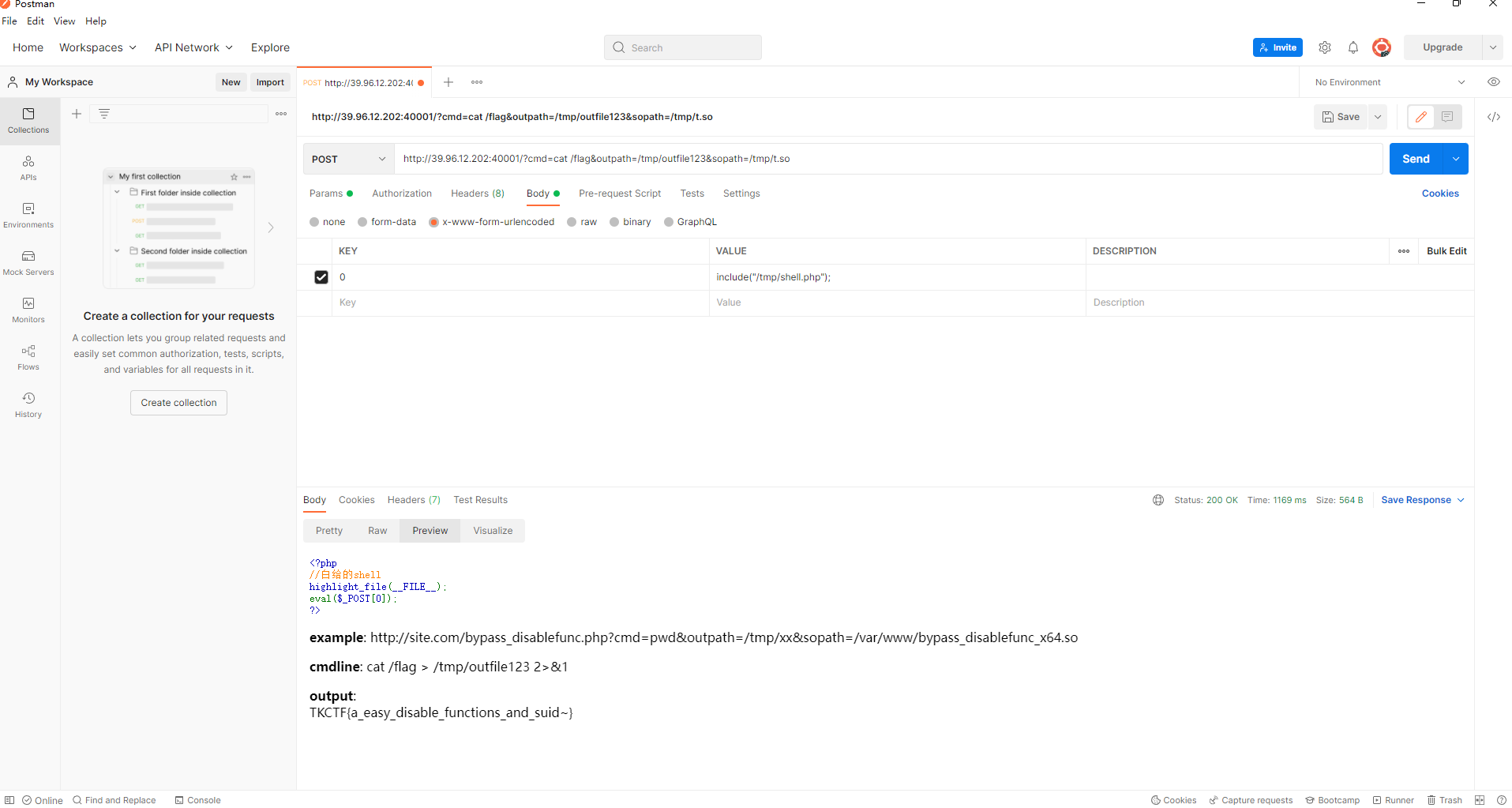Open the Cookies link under Send
Screen dimensions: 1512x808
tap(1440, 194)
